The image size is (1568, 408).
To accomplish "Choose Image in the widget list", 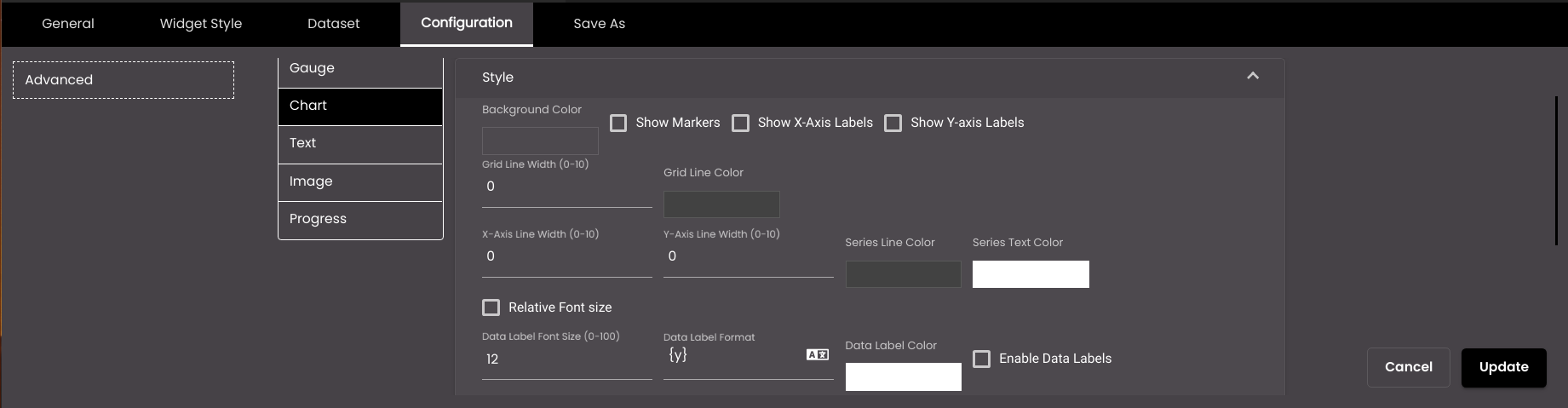I will click(360, 181).
